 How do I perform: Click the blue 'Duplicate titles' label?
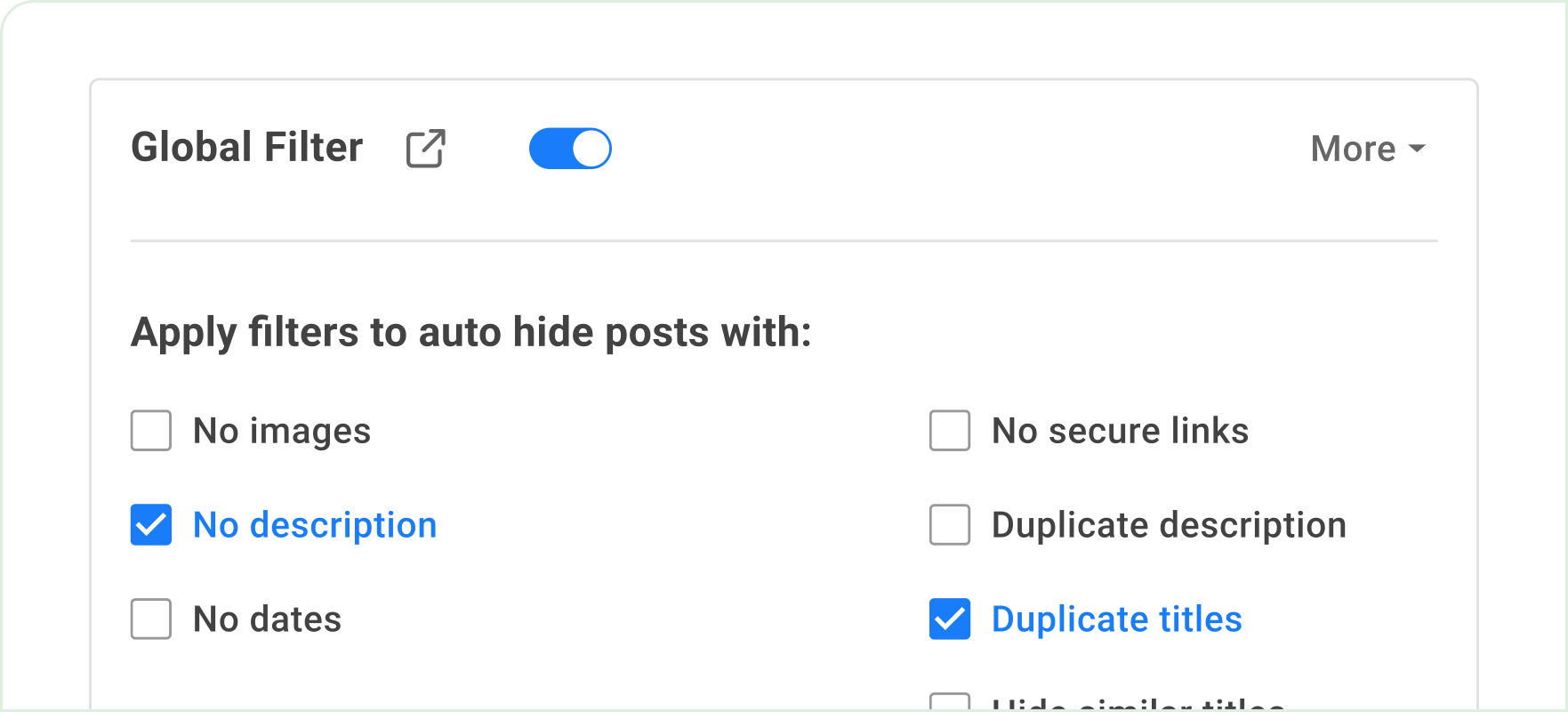point(1116,619)
